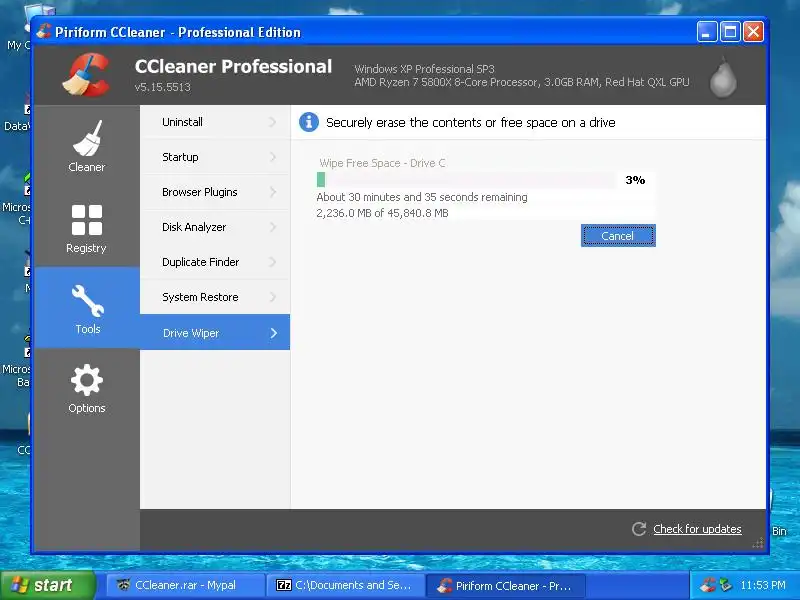800x600 pixels.
Task: Click the chevron next to Disk Analyzer
Action: coord(273,227)
